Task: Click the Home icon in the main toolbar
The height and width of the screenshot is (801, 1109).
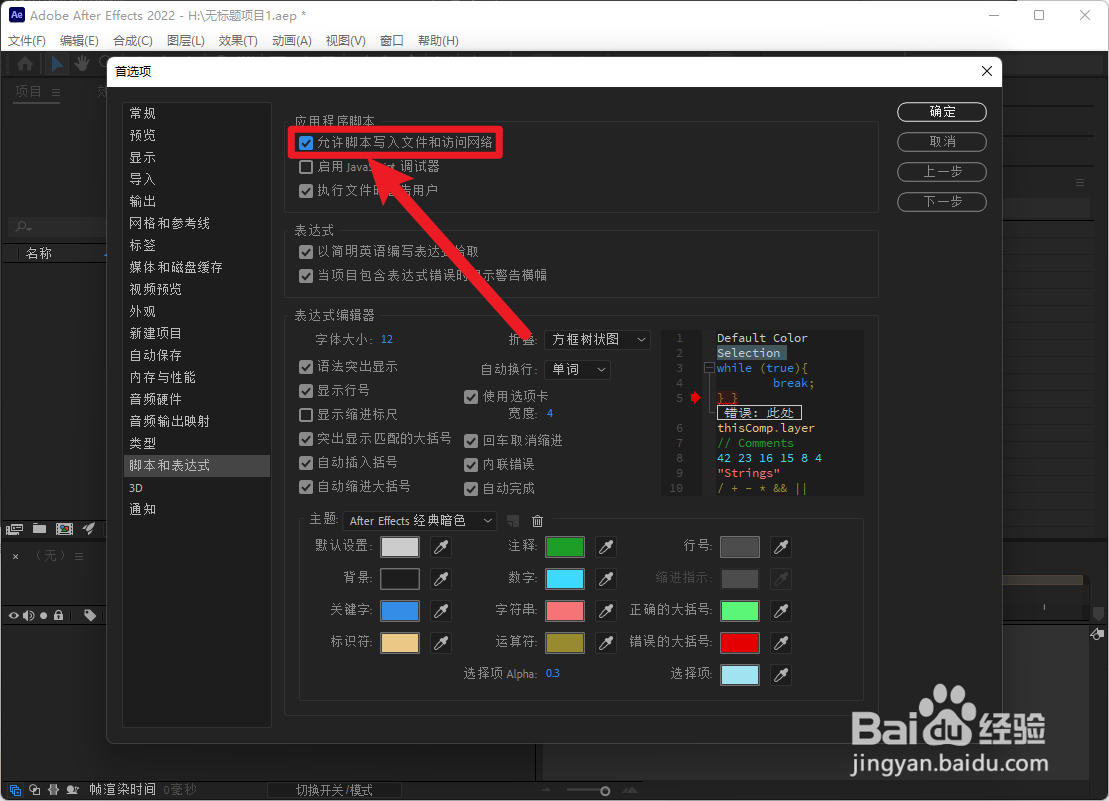Action: 25,64
